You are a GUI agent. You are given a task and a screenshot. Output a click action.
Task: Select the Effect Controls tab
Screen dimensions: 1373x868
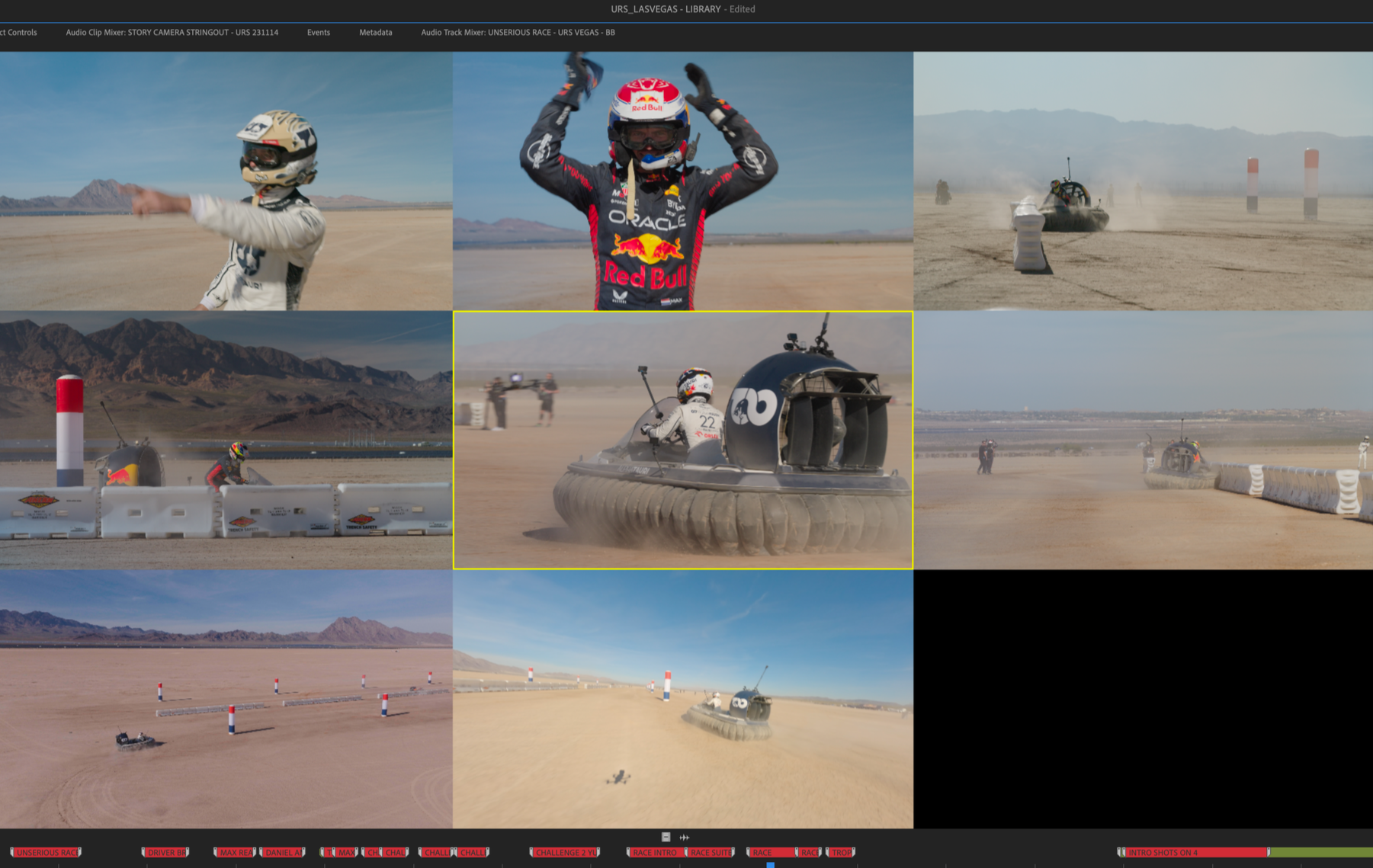[x=18, y=32]
